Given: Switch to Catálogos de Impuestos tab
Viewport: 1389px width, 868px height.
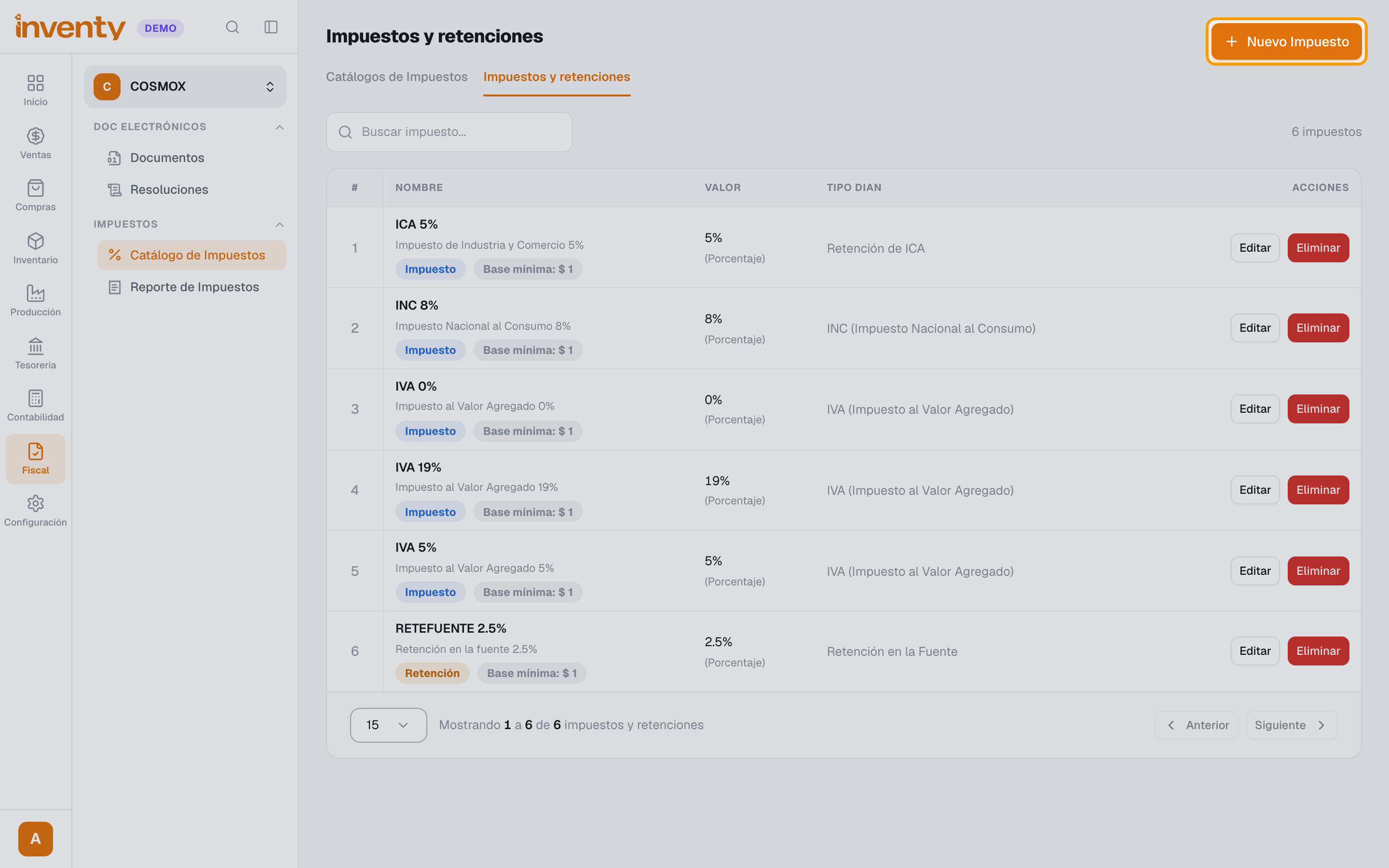Looking at the screenshot, I should [396, 77].
